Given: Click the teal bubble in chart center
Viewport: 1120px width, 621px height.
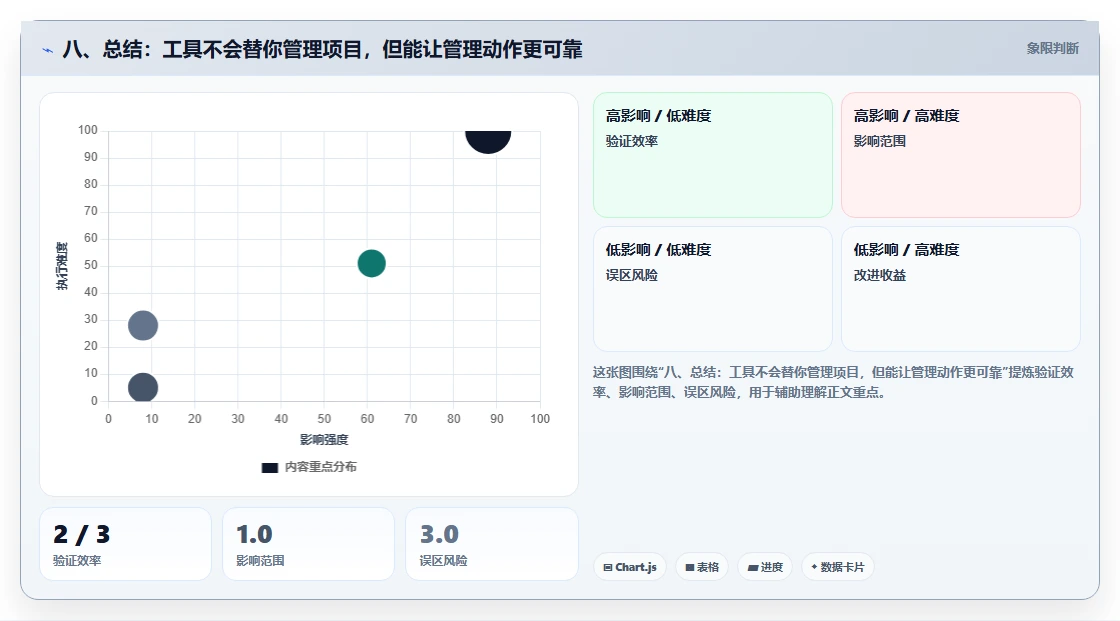Looking at the screenshot, I should click(371, 264).
